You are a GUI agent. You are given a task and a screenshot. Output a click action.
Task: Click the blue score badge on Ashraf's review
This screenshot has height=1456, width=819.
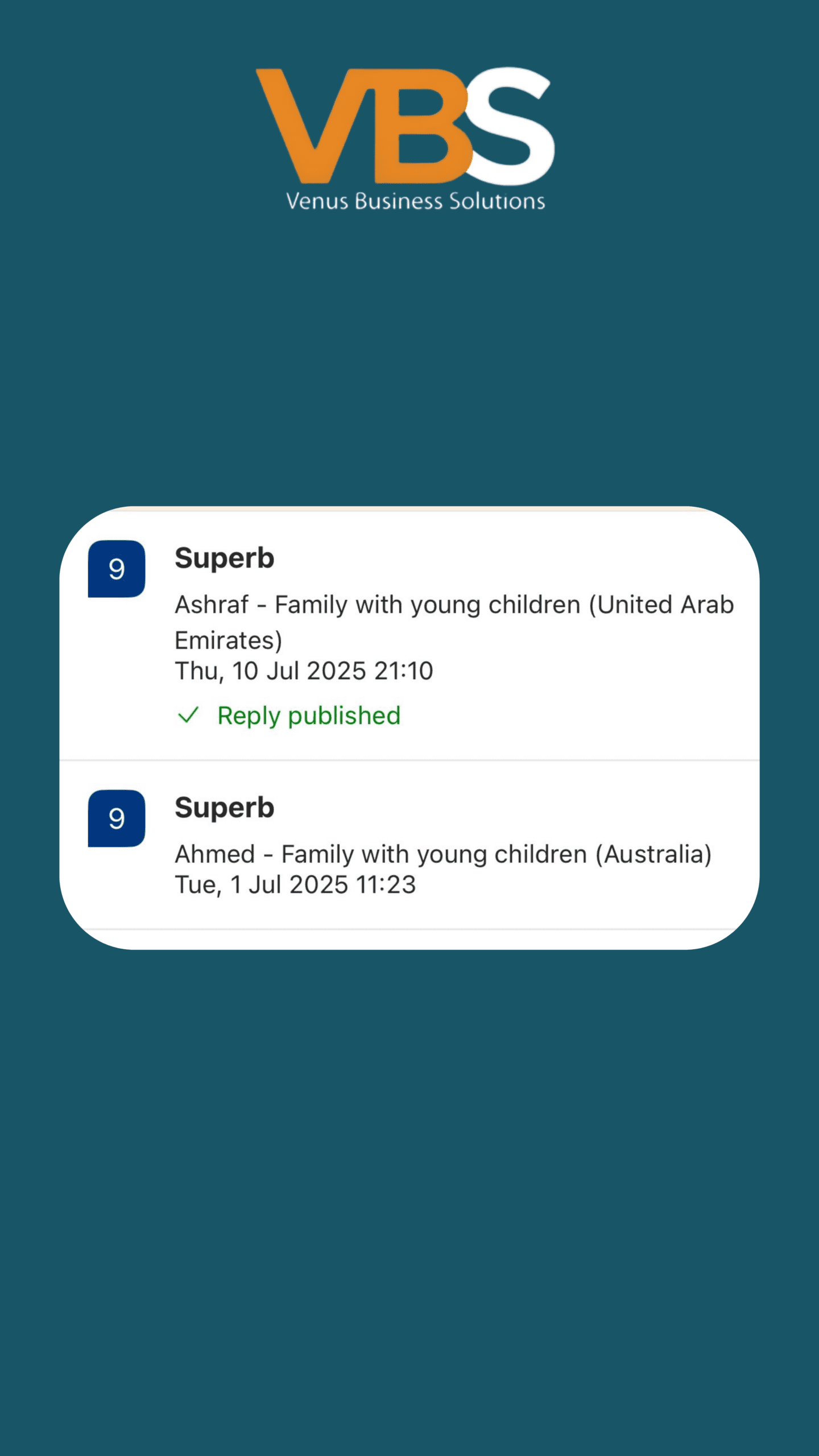117,569
